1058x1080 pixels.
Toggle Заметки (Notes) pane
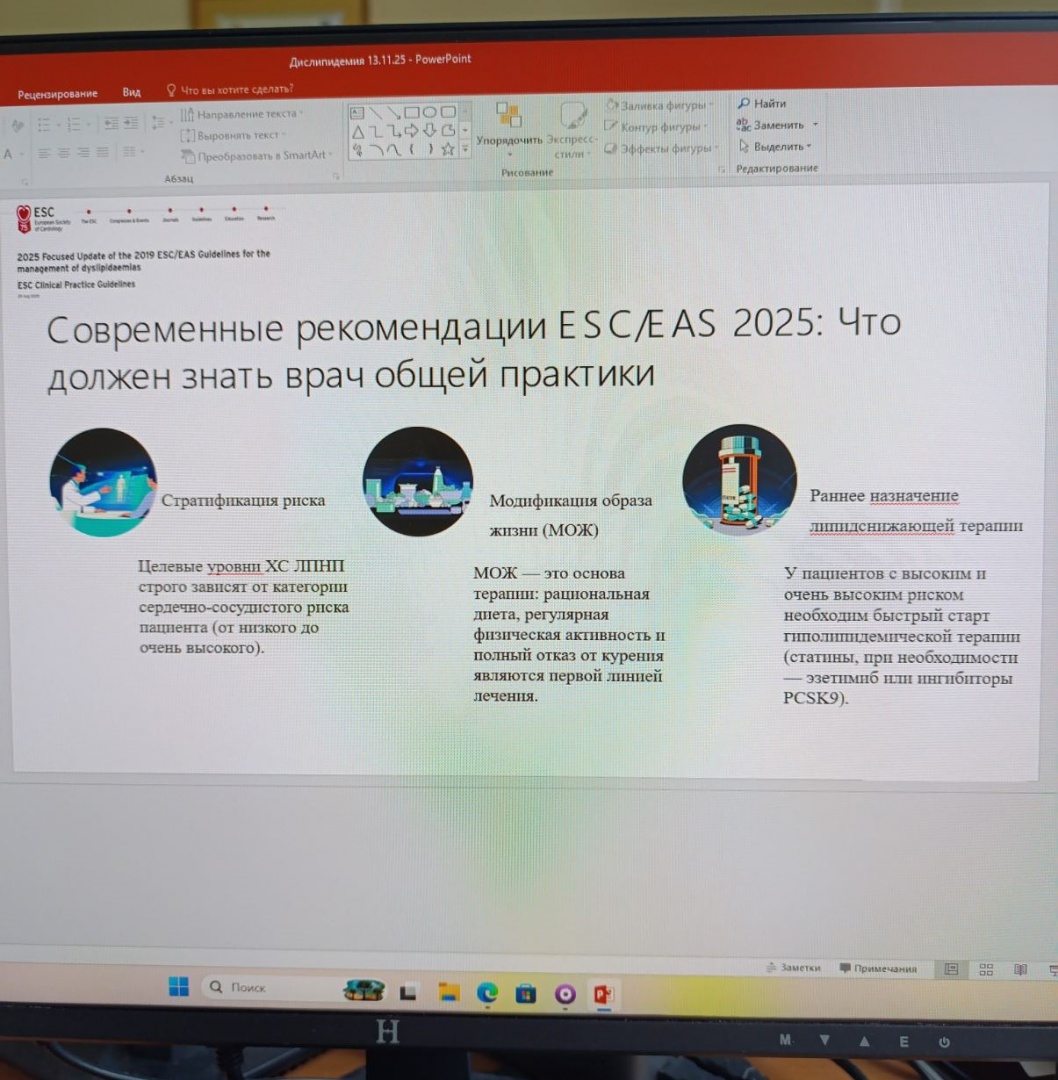793,968
